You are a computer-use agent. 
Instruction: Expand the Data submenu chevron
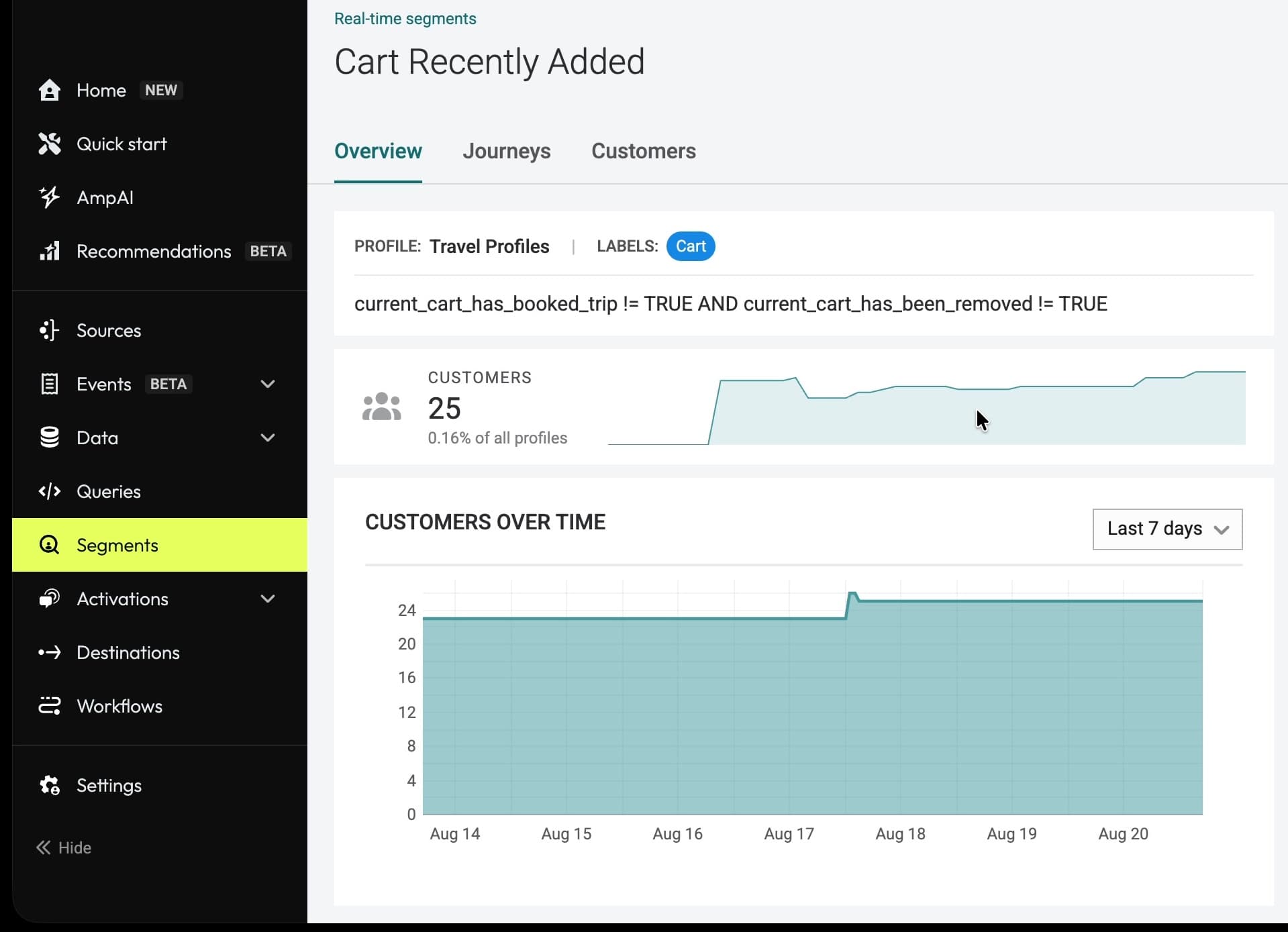[268, 437]
